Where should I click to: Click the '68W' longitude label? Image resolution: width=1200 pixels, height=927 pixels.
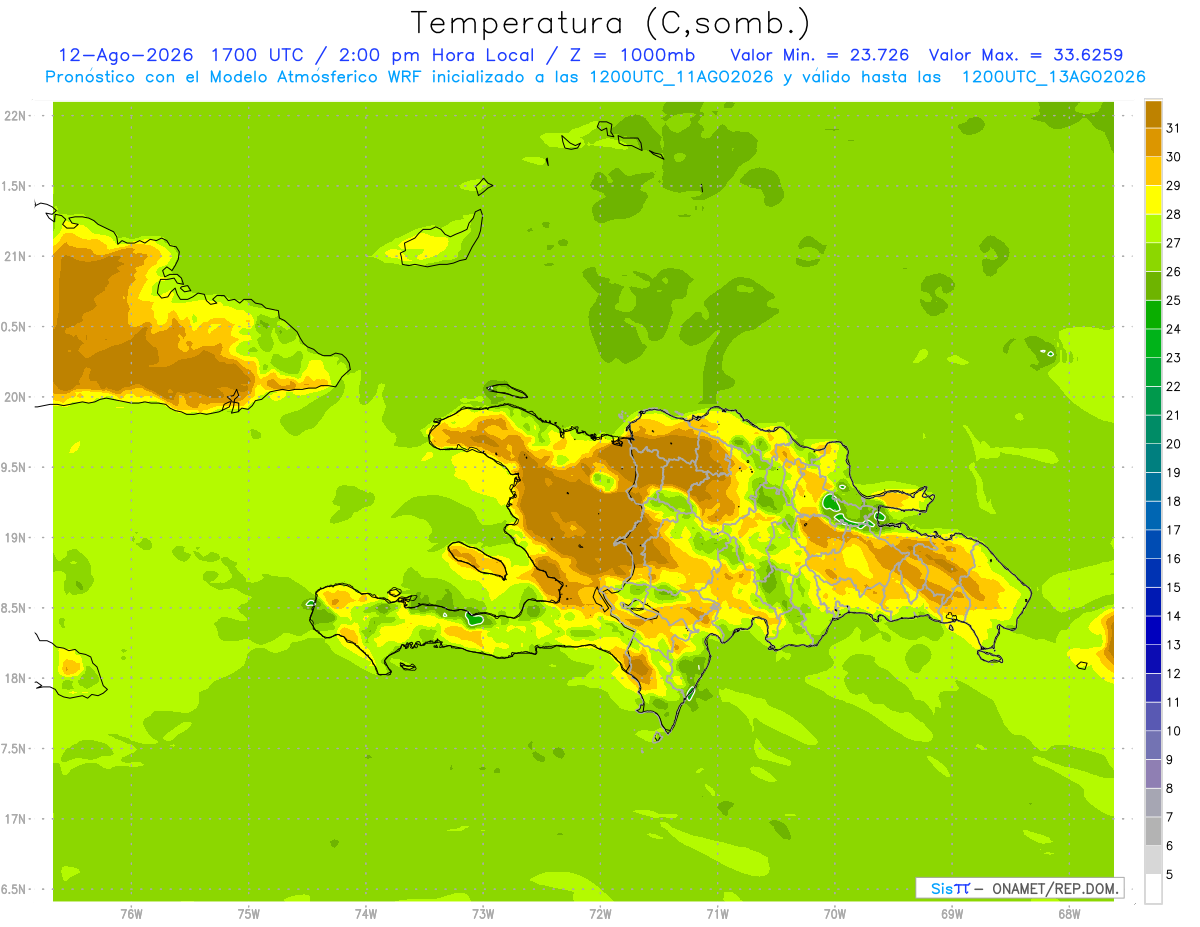click(x=1069, y=914)
